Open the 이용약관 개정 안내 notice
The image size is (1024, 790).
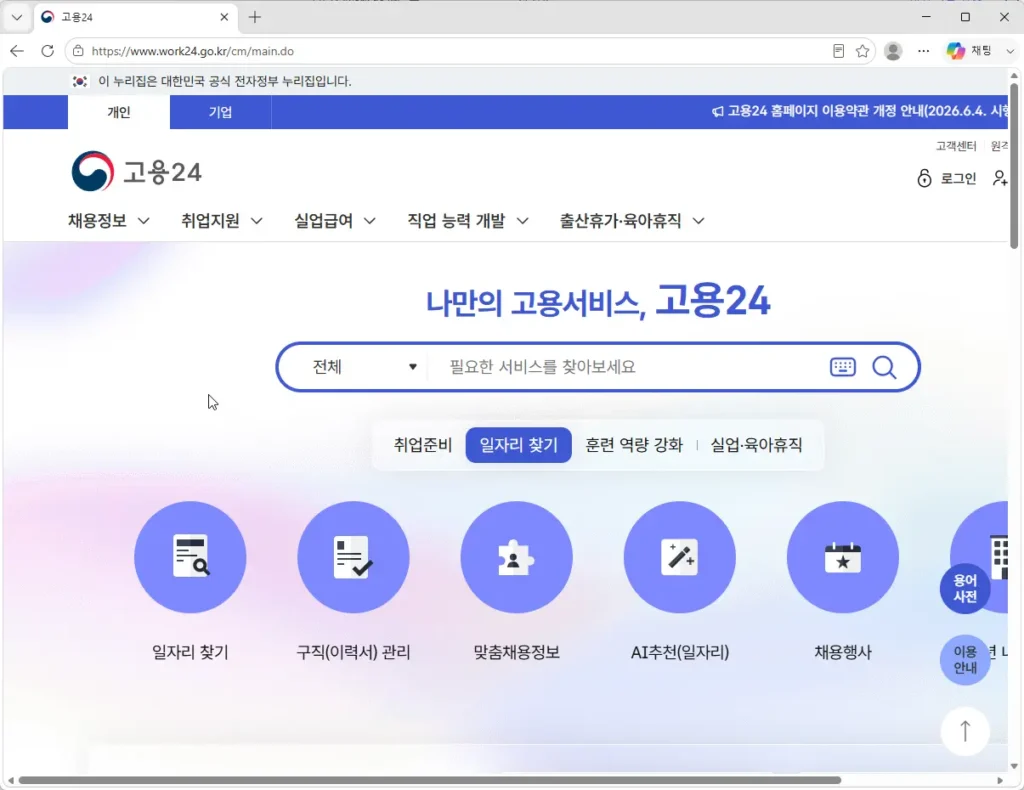(868, 112)
